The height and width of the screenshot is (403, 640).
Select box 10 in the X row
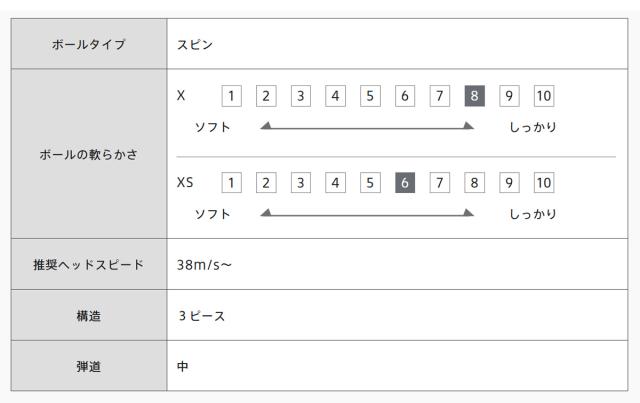(544, 97)
